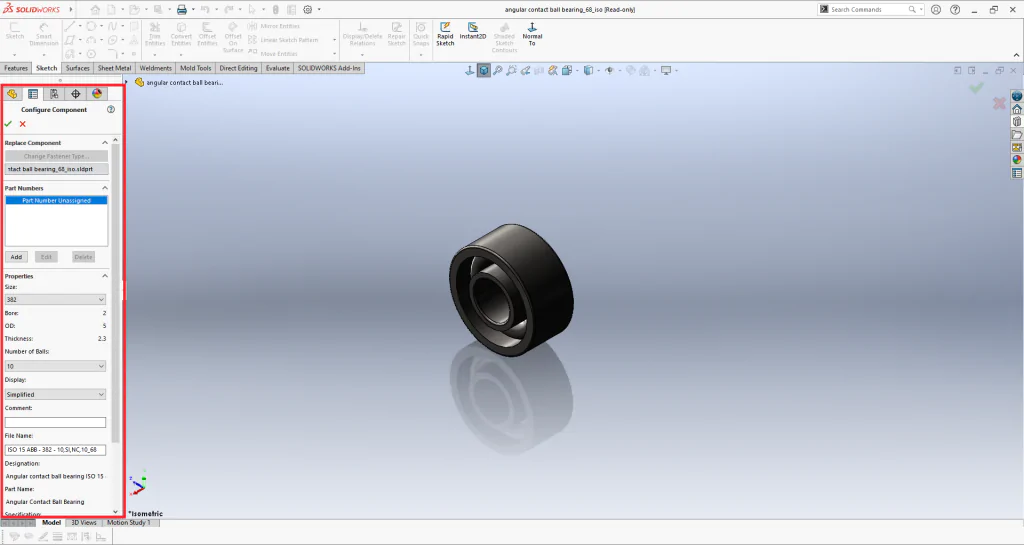
Task: Open the DisplayManager color ball tab
Action: pos(97,94)
